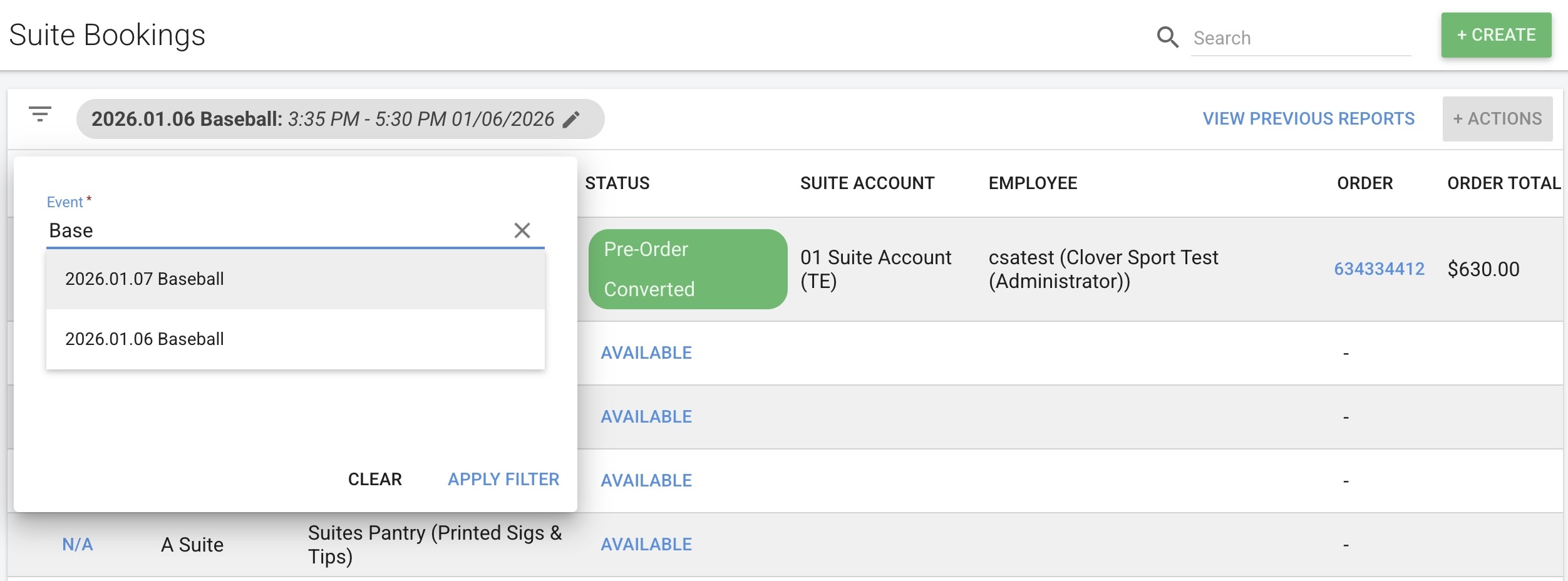Click the EMPLOYEE column header
1568x581 pixels.
click(1033, 183)
